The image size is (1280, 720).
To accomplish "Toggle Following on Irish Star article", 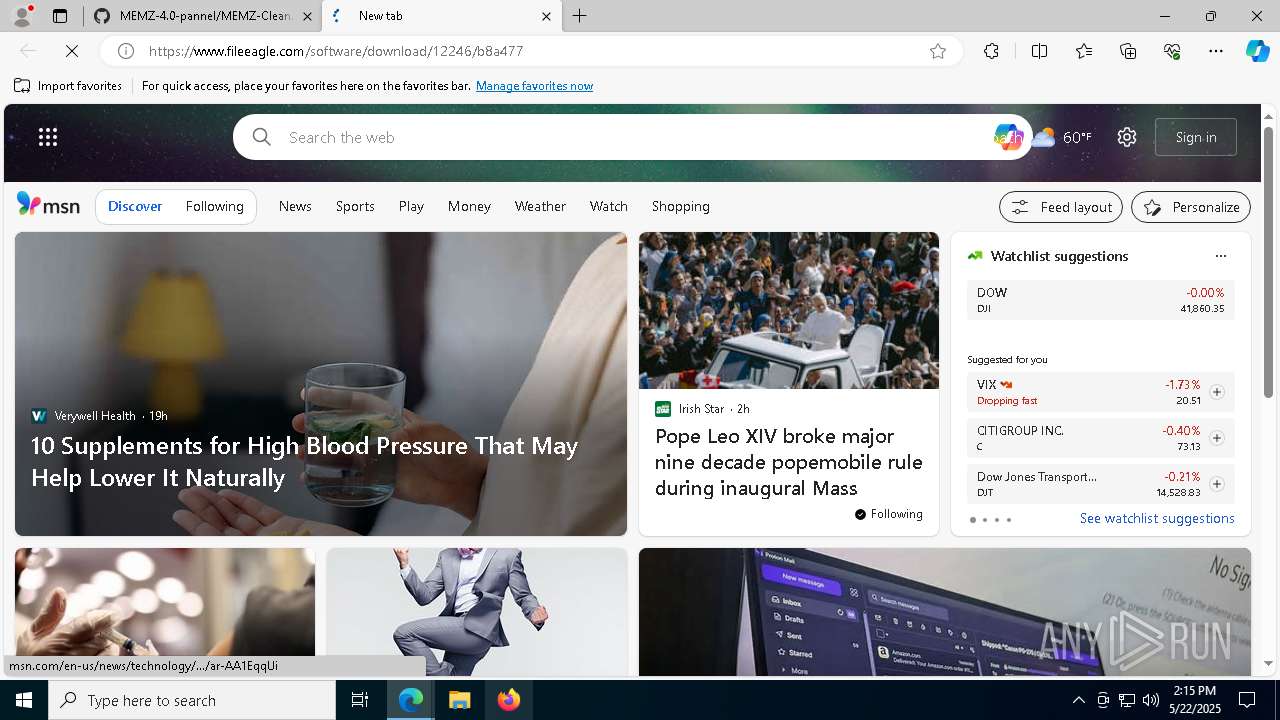I will click(x=889, y=514).
